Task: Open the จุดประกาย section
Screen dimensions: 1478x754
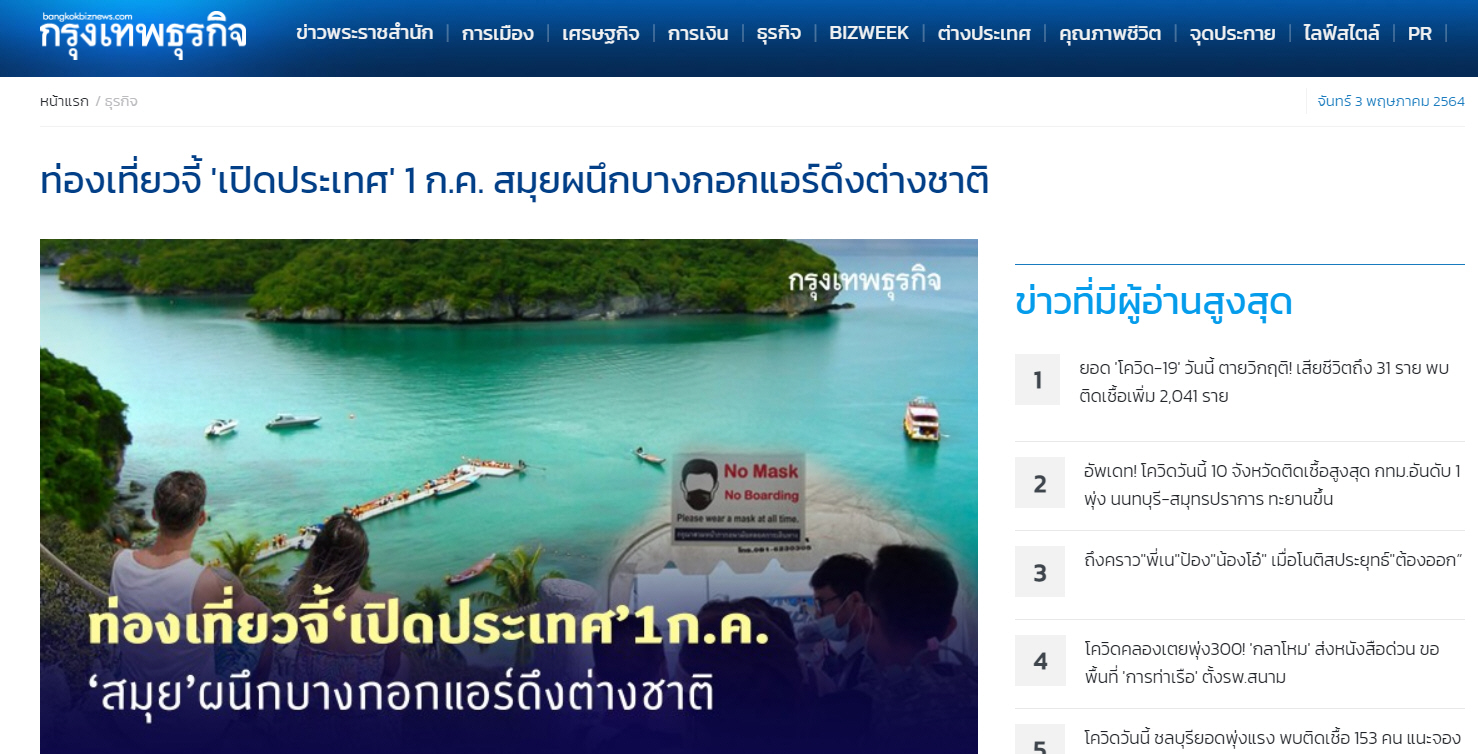Action: pos(1232,33)
